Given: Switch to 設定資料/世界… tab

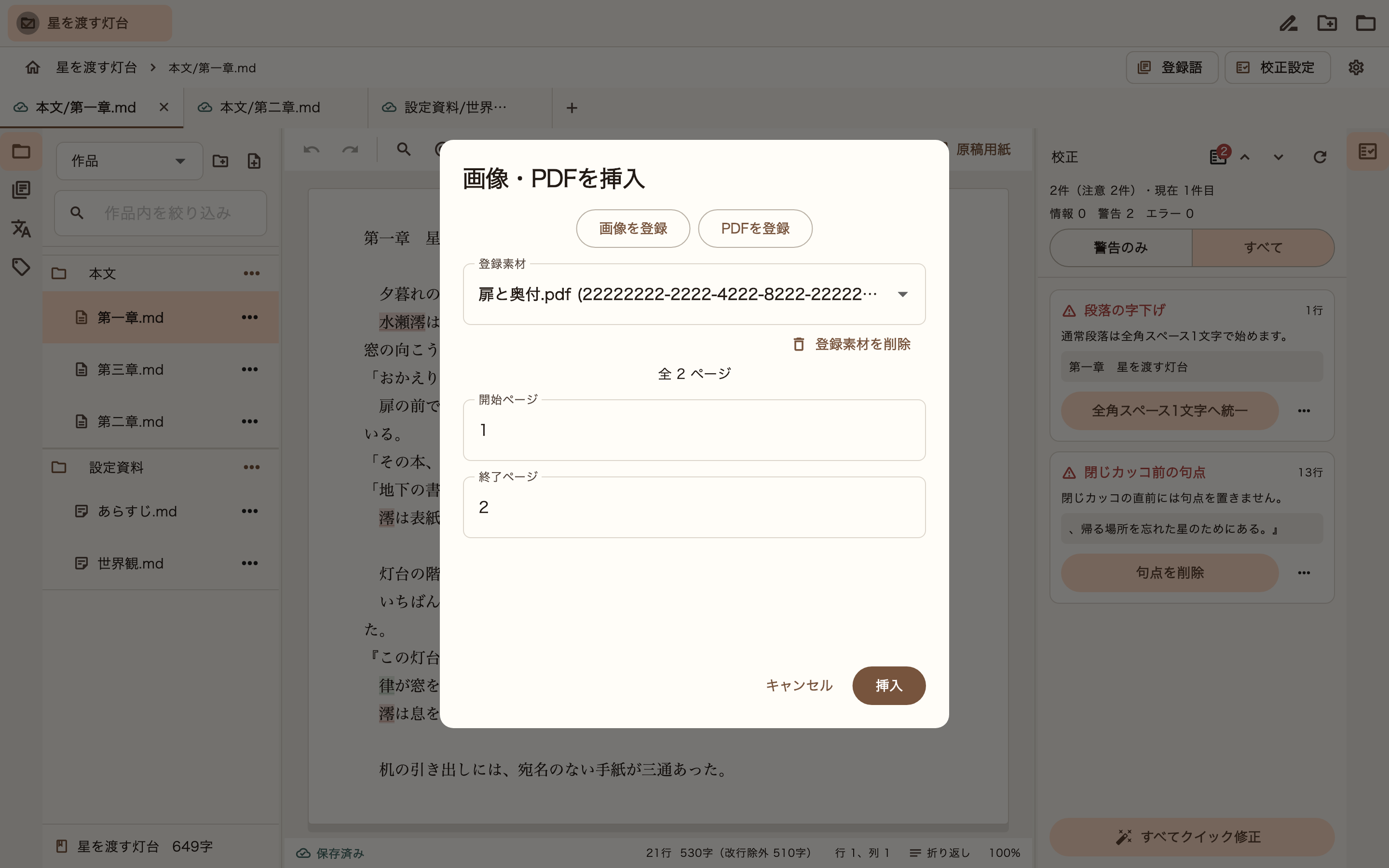Looking at the screenshot, I should (460, 108).
